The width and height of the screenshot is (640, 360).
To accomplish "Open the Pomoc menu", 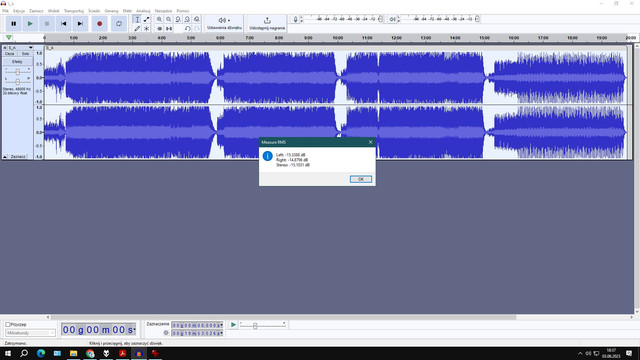I will pyautogui.click(x=182, y=11).
